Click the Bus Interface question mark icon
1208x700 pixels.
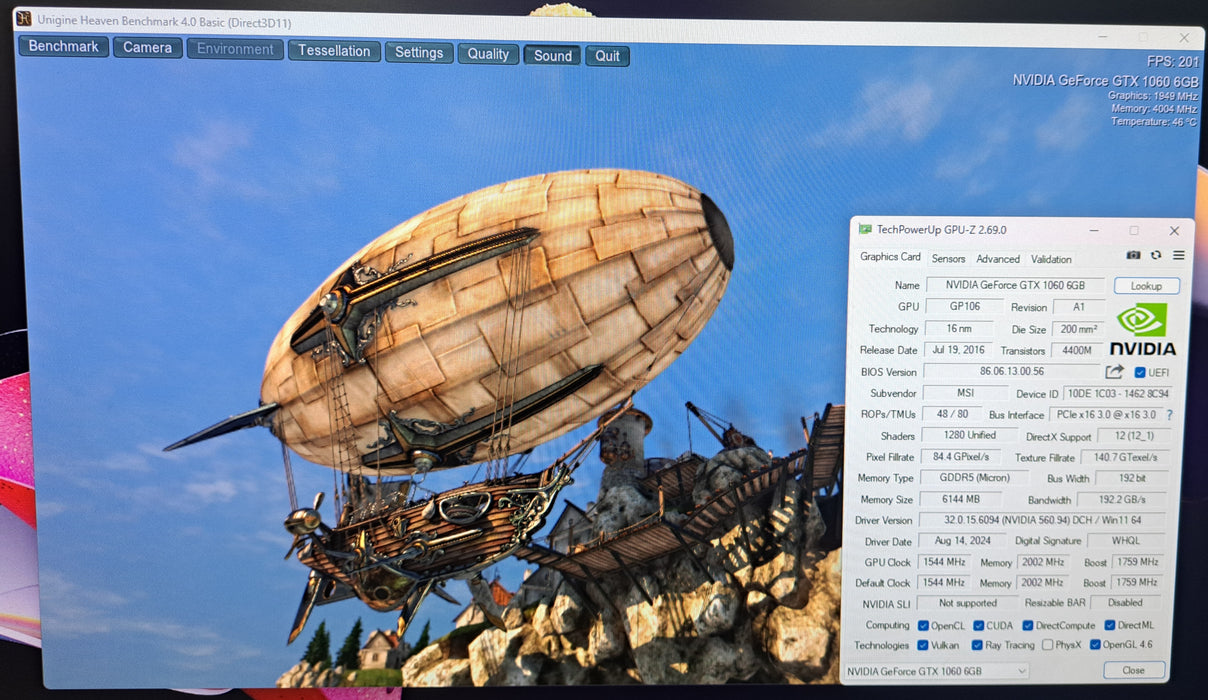1169,415
